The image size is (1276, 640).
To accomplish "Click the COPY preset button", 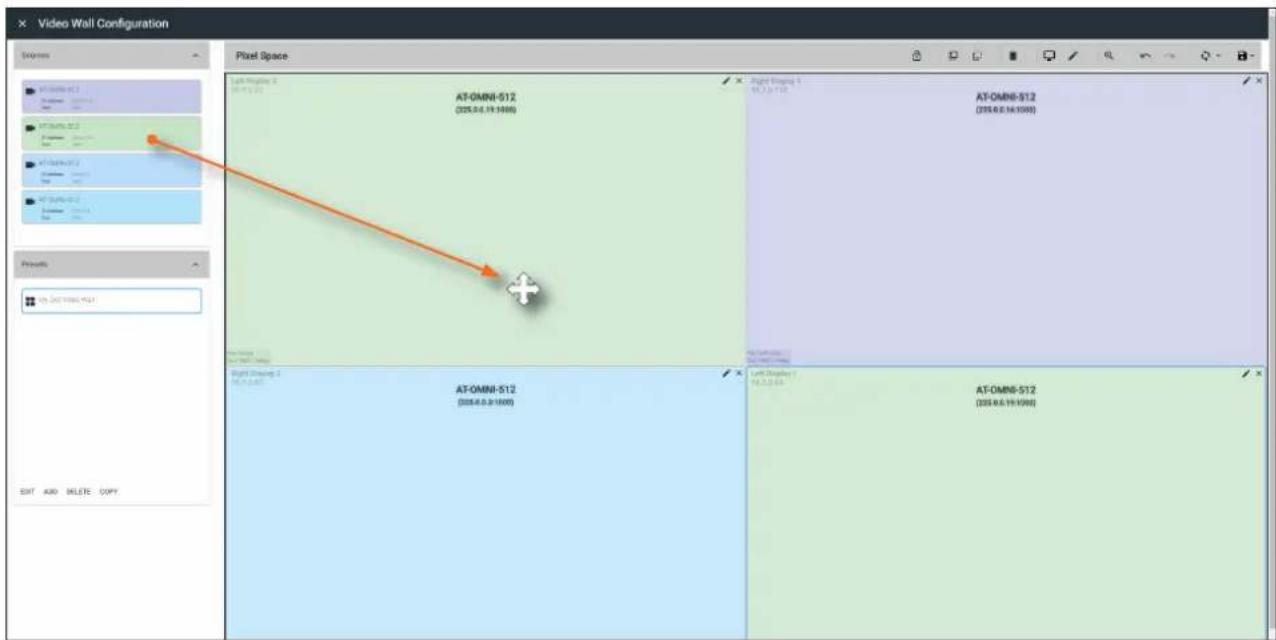I will (x=108, y=492).
